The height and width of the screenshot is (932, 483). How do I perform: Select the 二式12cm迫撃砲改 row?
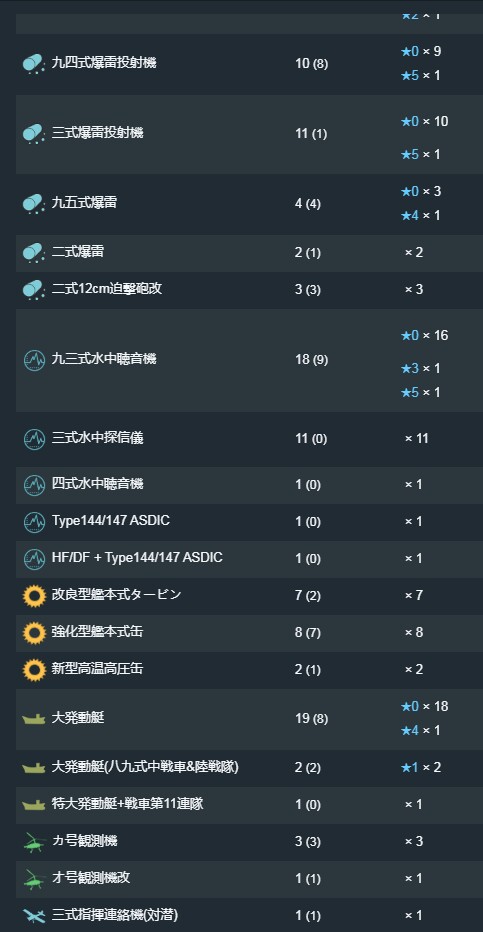point(250,290)
